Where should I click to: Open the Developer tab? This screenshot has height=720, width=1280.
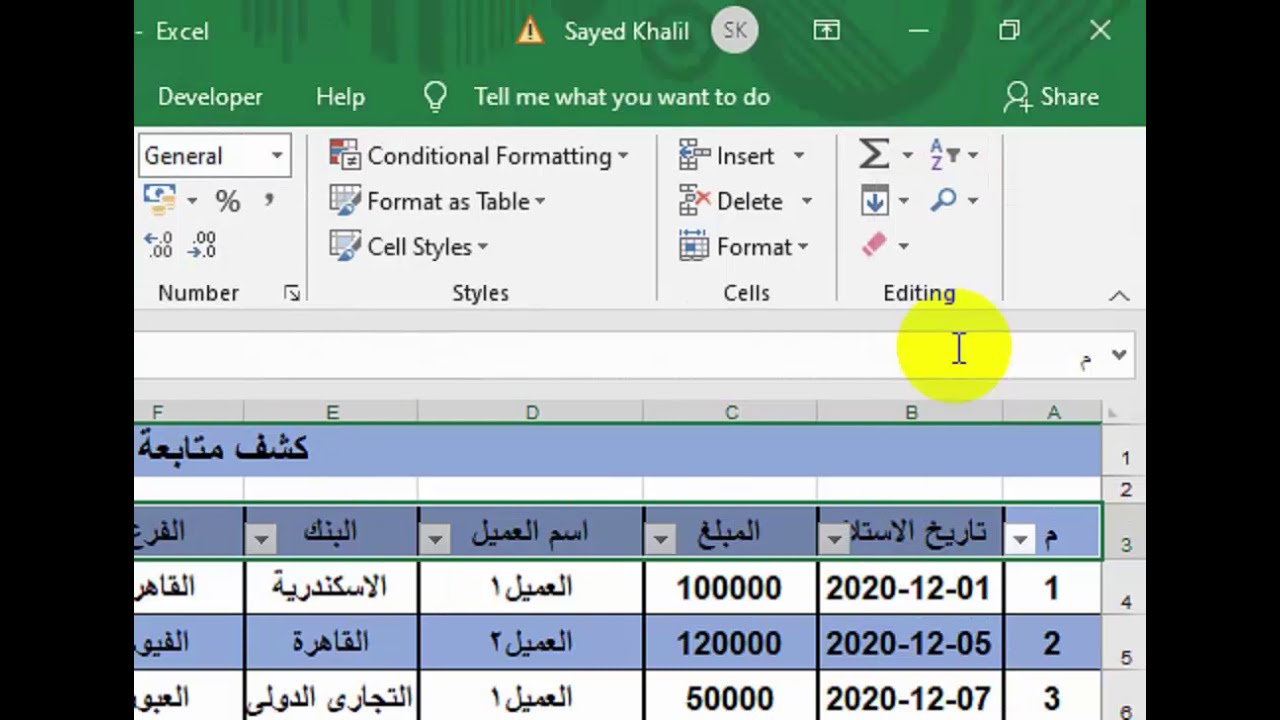(x=210, y=97)
